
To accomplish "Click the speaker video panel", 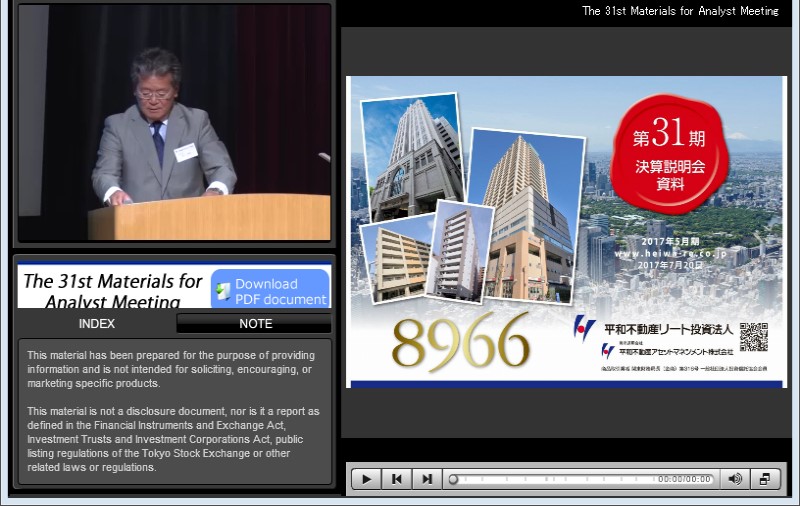I will 174,123.
